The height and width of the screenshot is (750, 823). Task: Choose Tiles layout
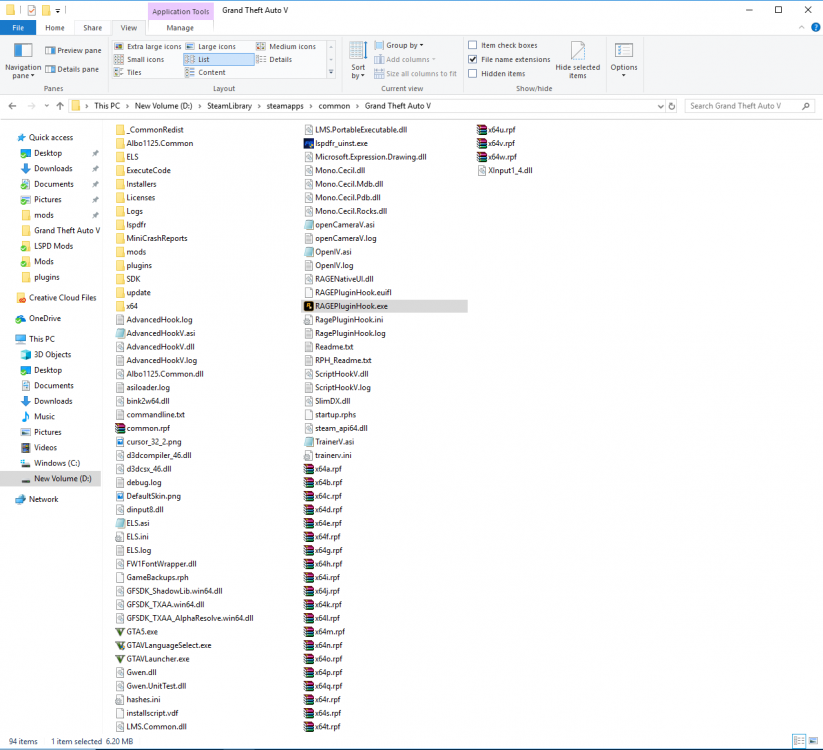(x=128, y=72)
